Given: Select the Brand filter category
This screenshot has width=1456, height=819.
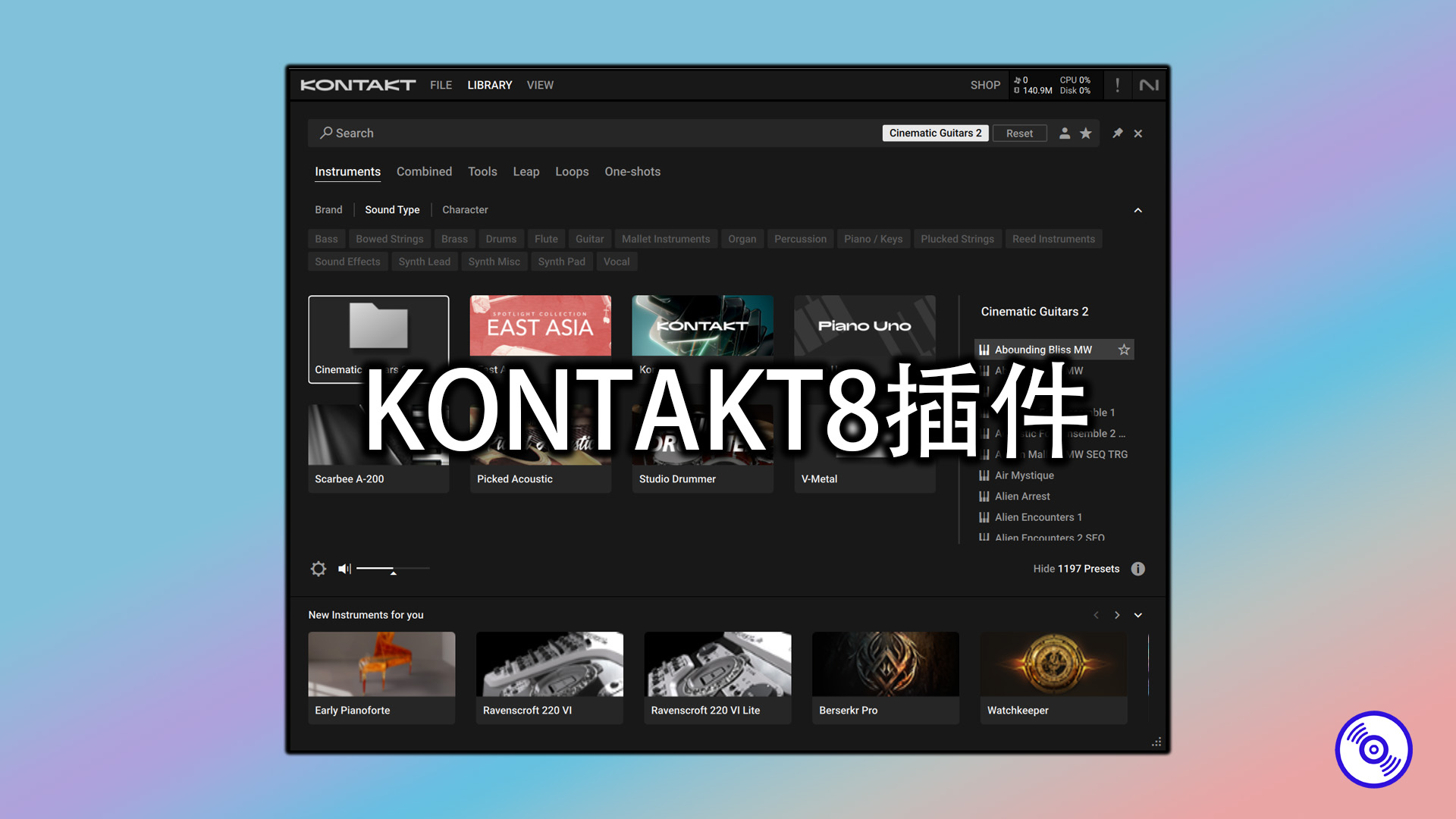Looking at the screenshot, I should [x=328, y=210].
